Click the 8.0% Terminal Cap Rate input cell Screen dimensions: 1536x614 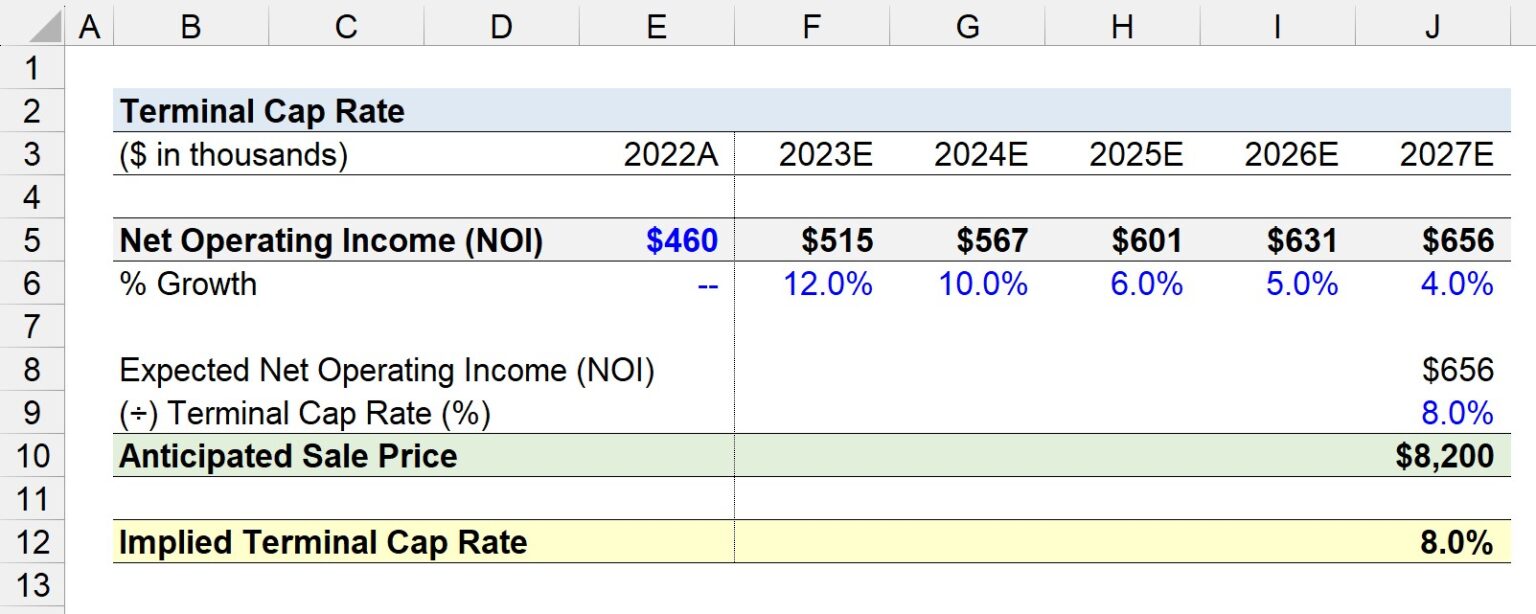[1463, 411]
